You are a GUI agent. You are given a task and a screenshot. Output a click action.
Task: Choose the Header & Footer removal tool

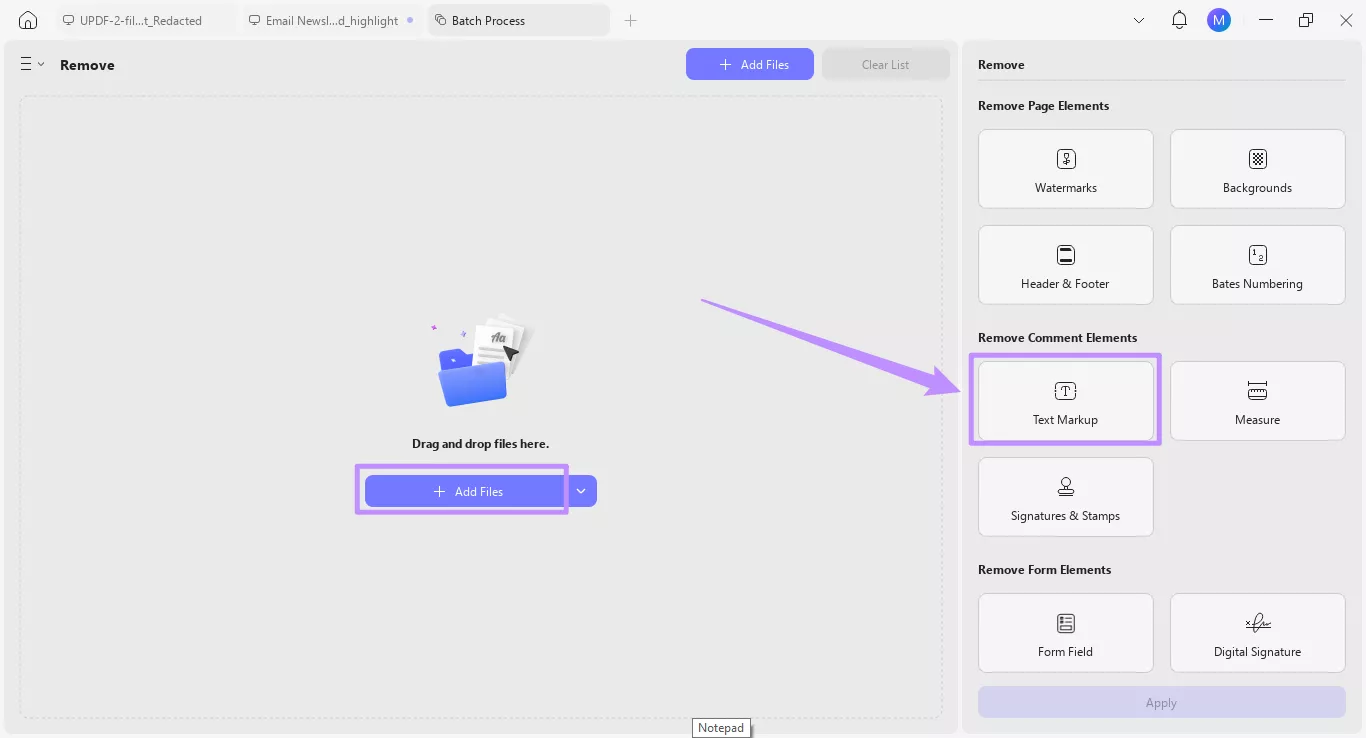click(1065, 264)
